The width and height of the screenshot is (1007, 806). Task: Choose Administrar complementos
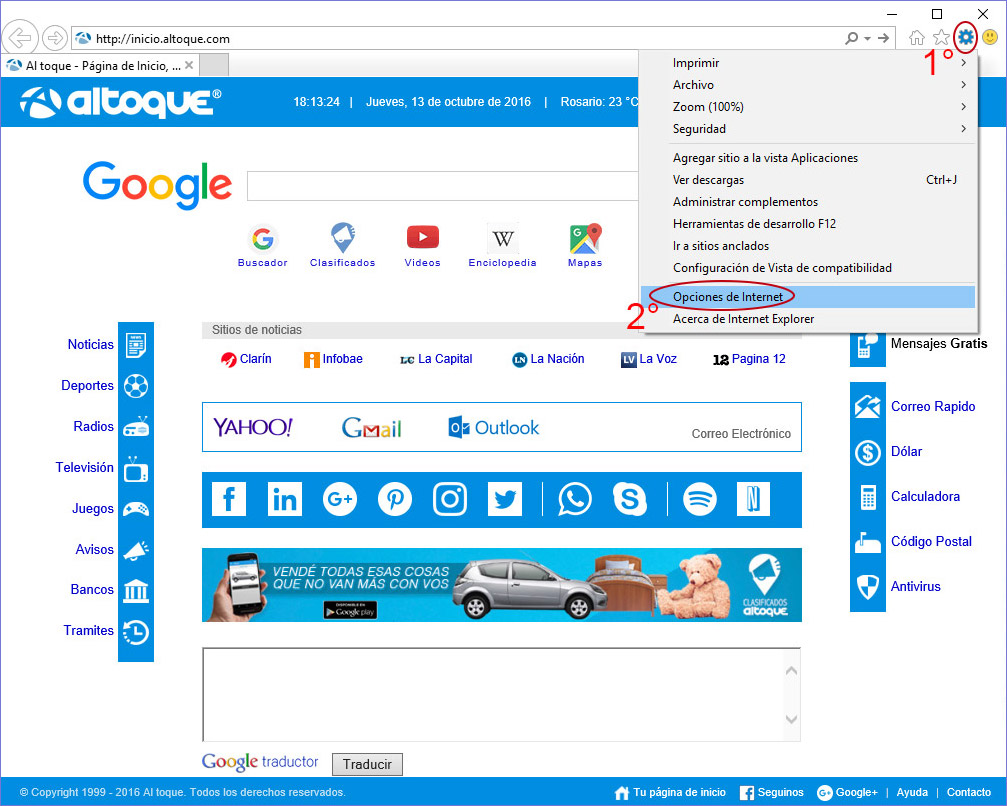click(x=808, y=202)
